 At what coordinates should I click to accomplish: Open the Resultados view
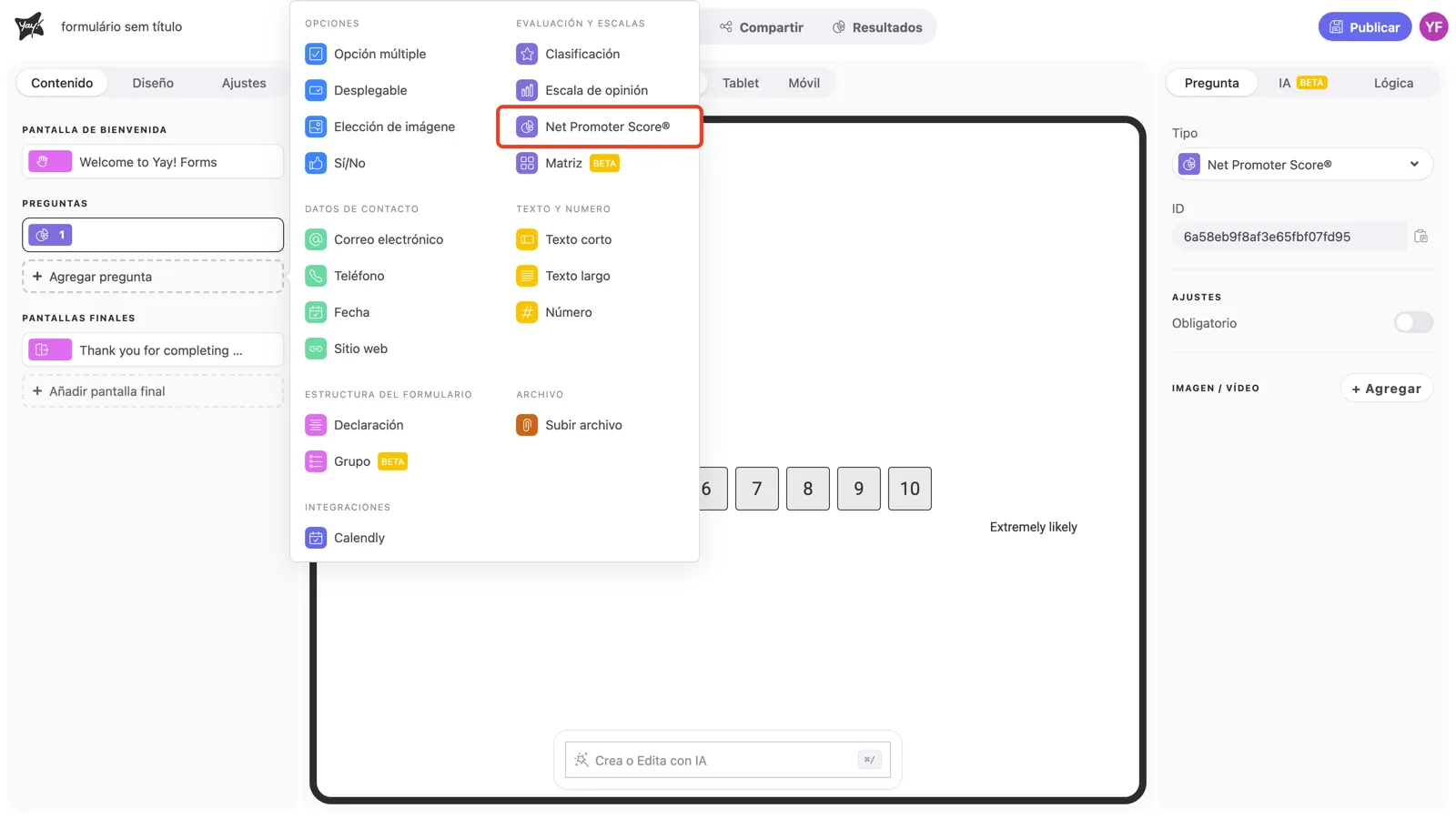[x=877, y=27]
